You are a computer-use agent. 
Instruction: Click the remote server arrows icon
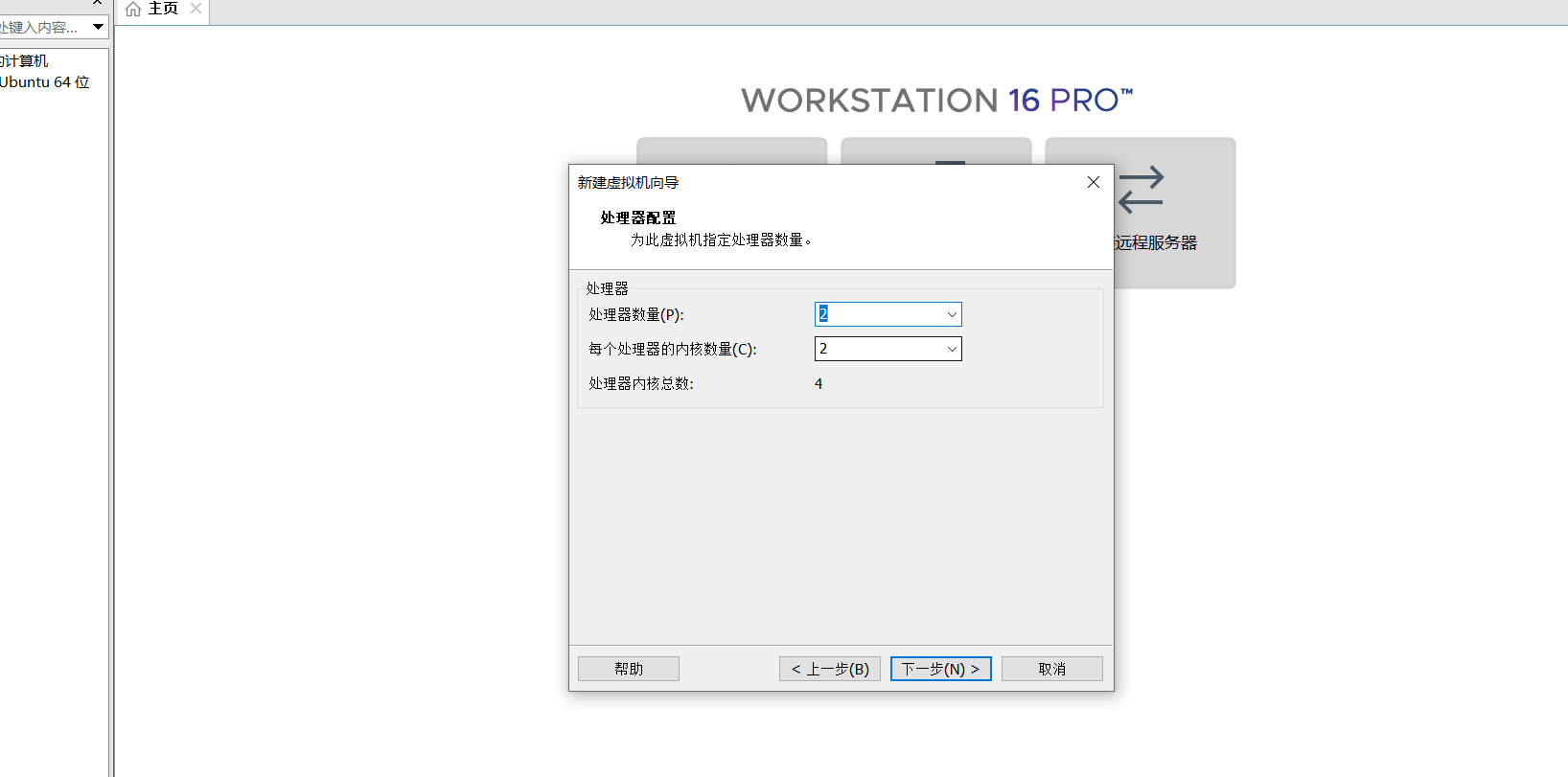point(1141,190)
